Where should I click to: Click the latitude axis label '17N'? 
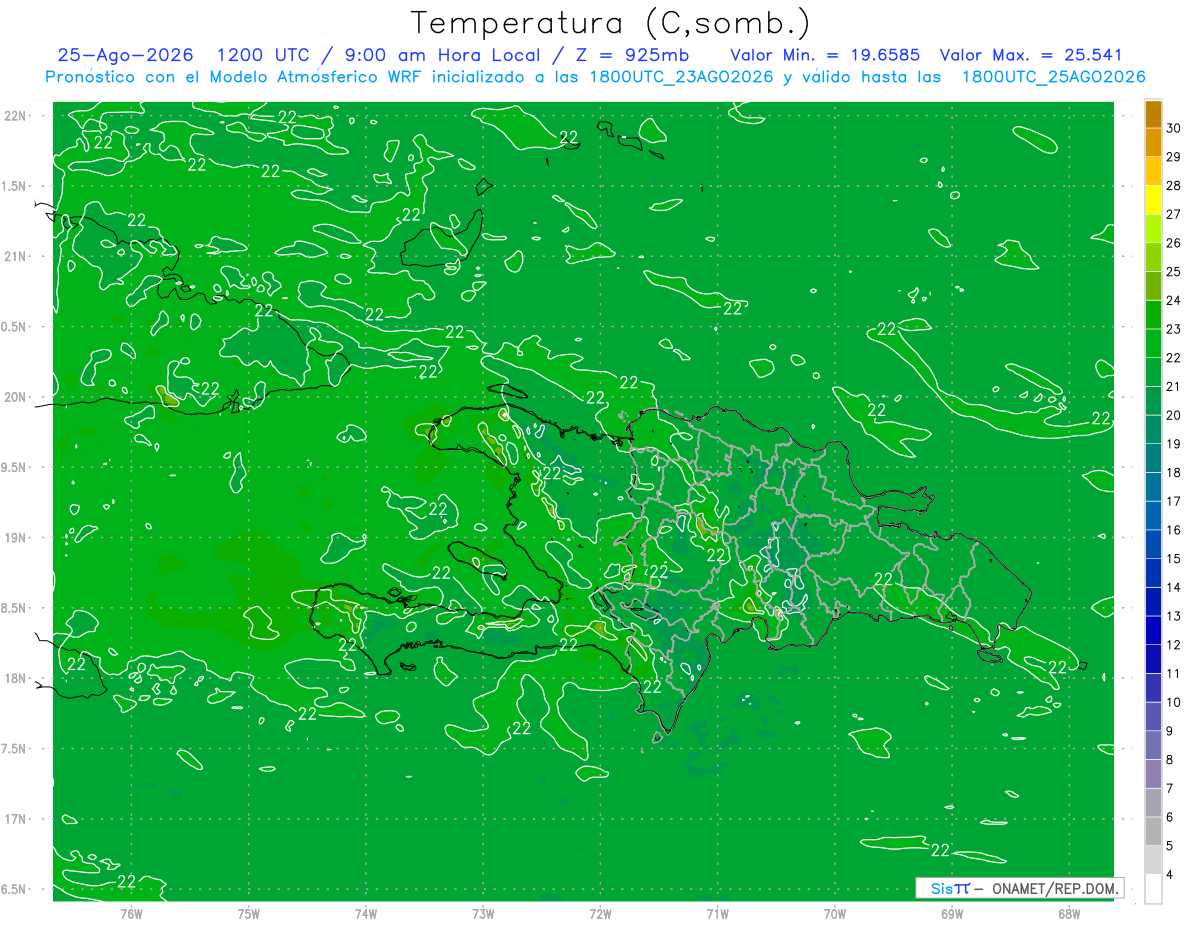pos(16,819)
